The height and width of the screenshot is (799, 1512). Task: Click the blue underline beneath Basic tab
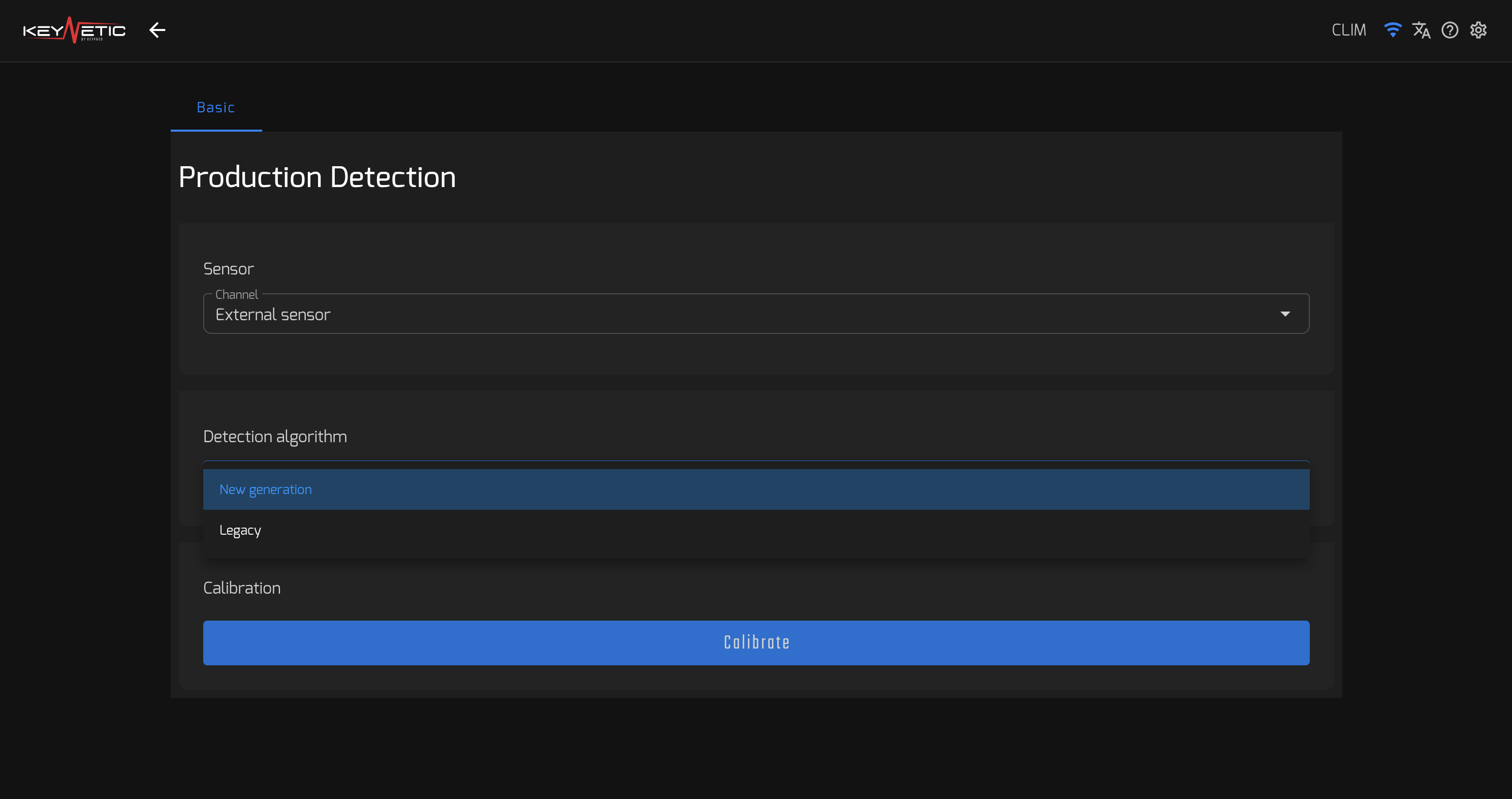click(x=216, y=130)
